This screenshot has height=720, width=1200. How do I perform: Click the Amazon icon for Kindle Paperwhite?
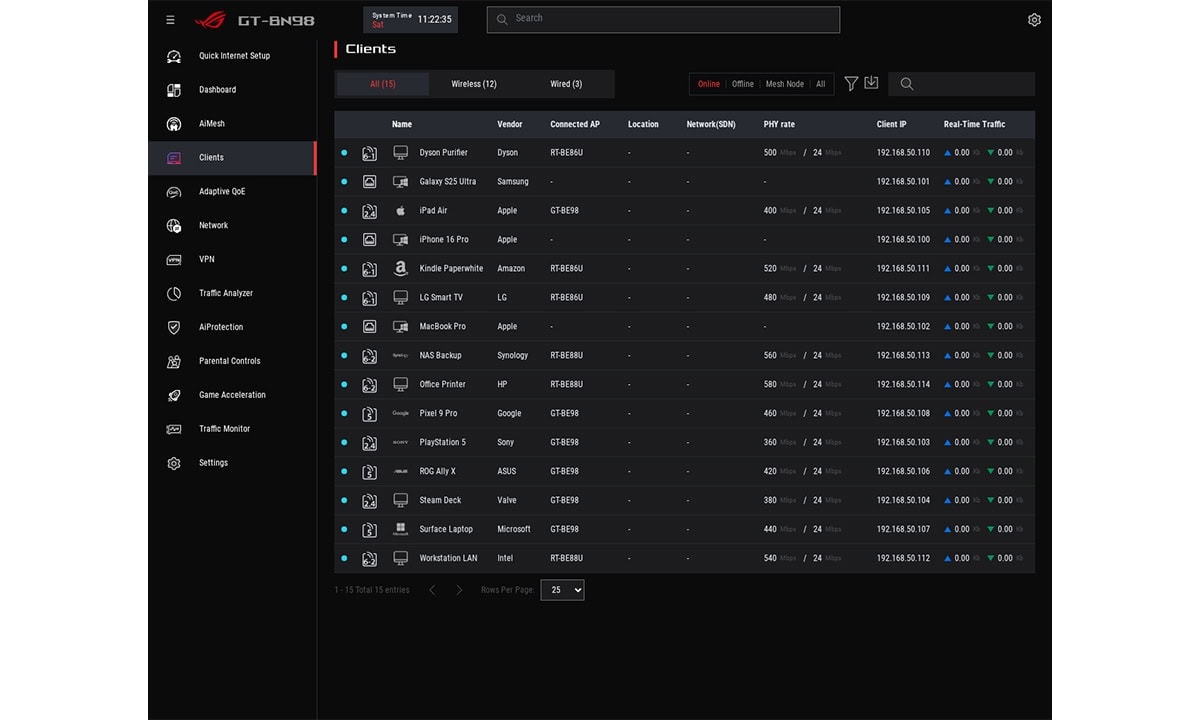click(400, 269)
